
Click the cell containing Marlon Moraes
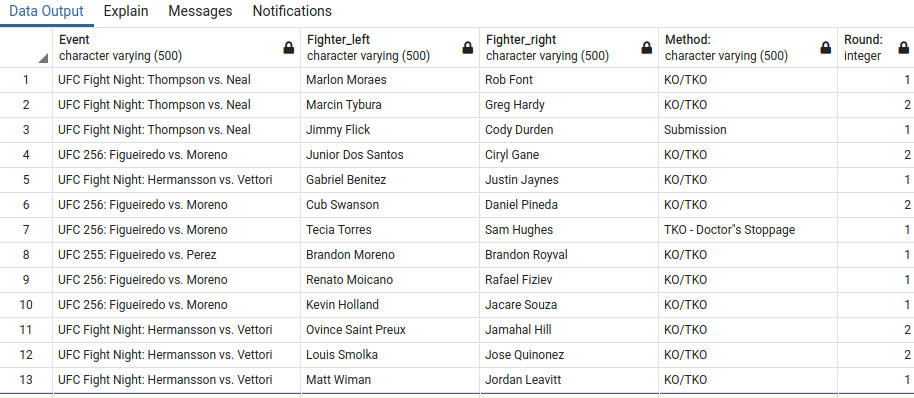click(391, 80)
